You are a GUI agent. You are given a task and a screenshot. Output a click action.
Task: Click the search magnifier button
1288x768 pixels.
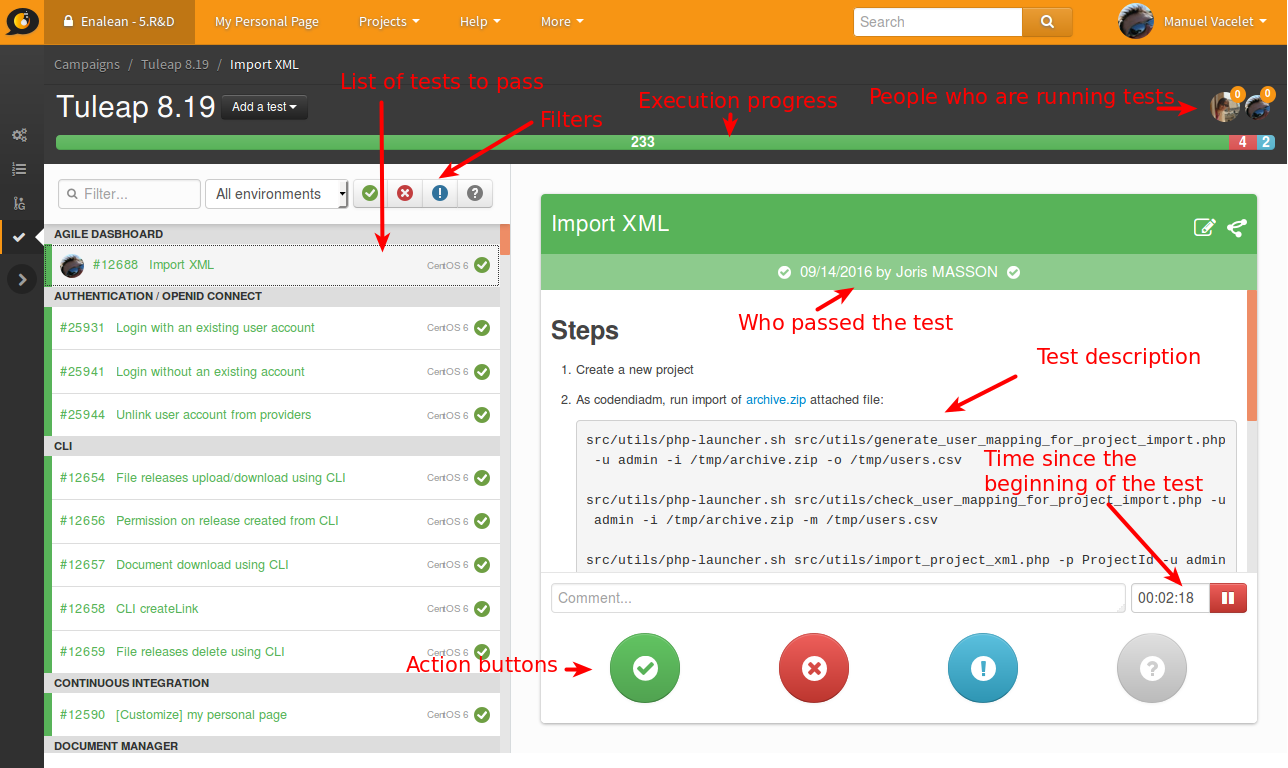[x=1047, y=22]
